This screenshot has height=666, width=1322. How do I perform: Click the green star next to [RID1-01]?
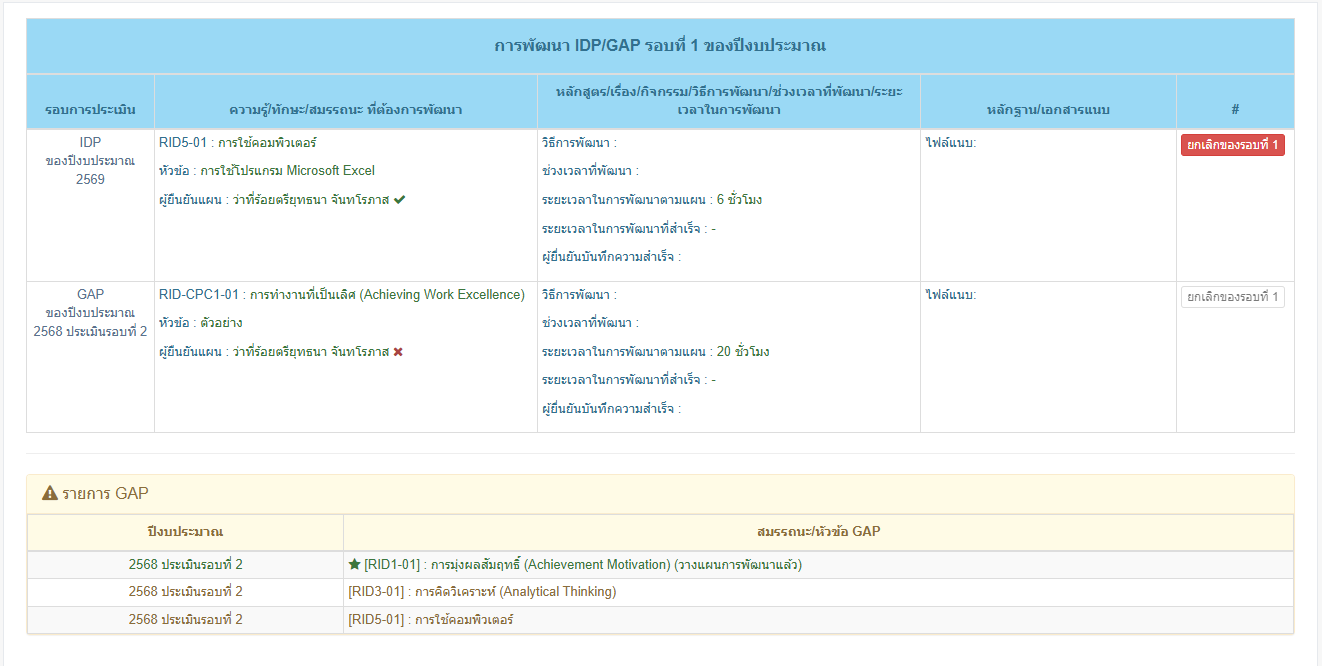pos(354,565)
